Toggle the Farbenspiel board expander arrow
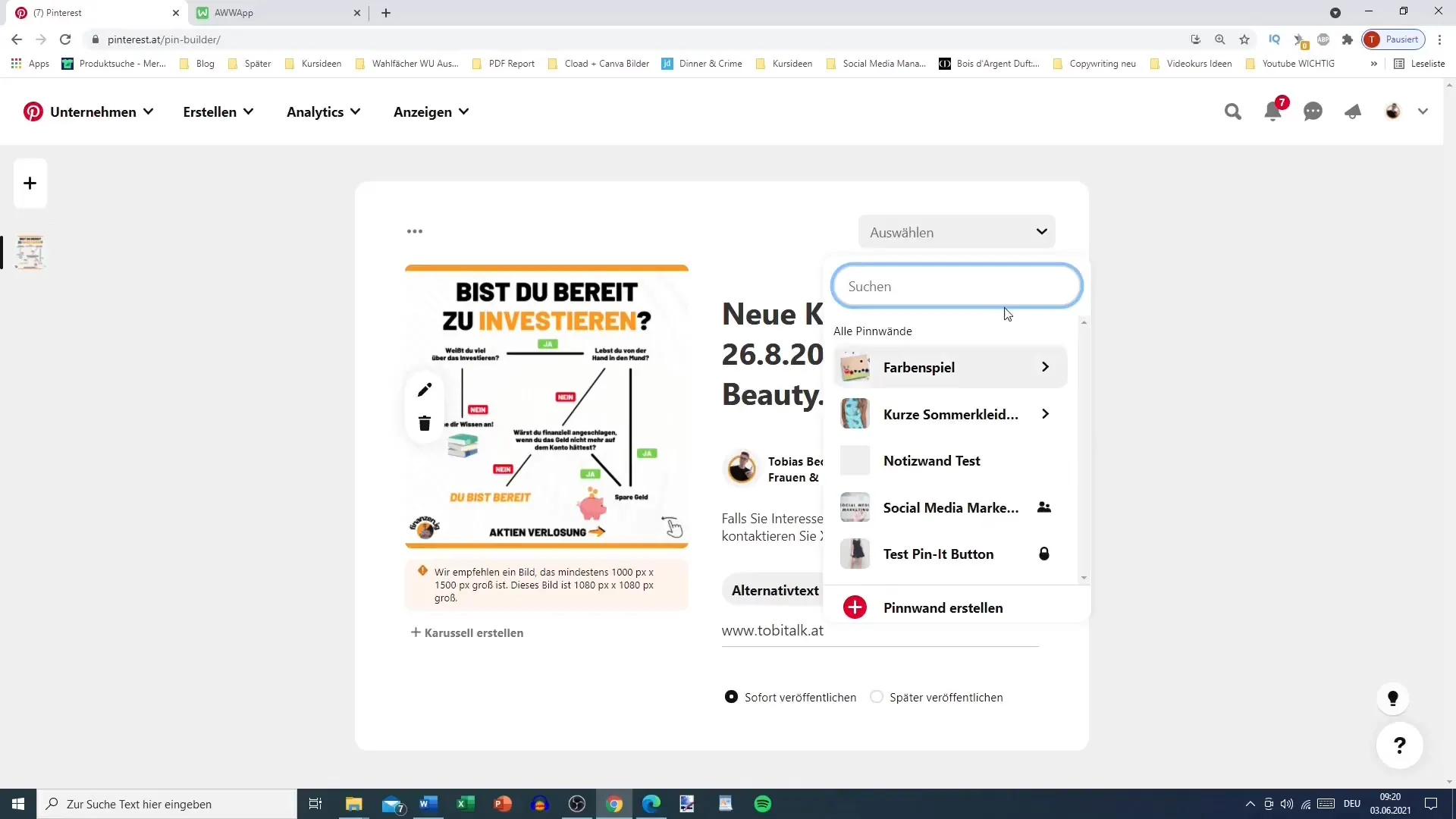The image size is (1456, 819). pos(1046,367)
